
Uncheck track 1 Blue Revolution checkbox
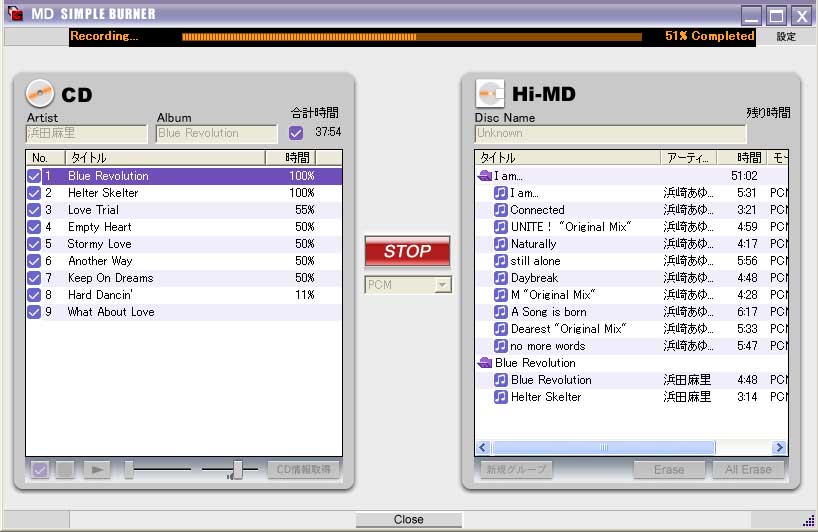34,176
